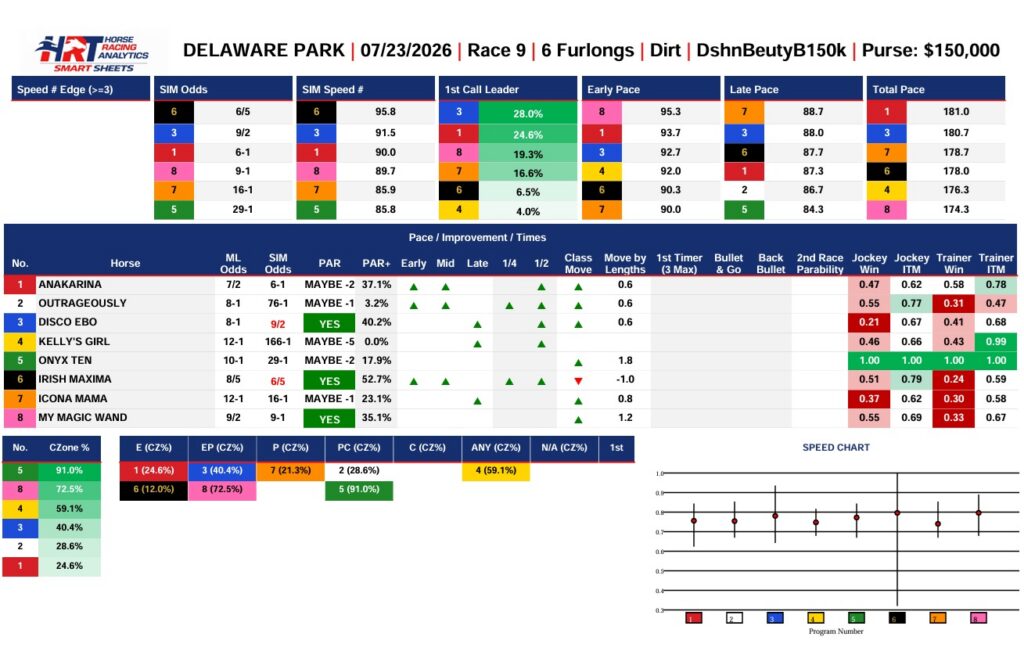Click MY MAGIC WAND's Class Move triangle
The height and width of the screenshot is (651, 1024).
pyautogui.click(x=578, y=420)
